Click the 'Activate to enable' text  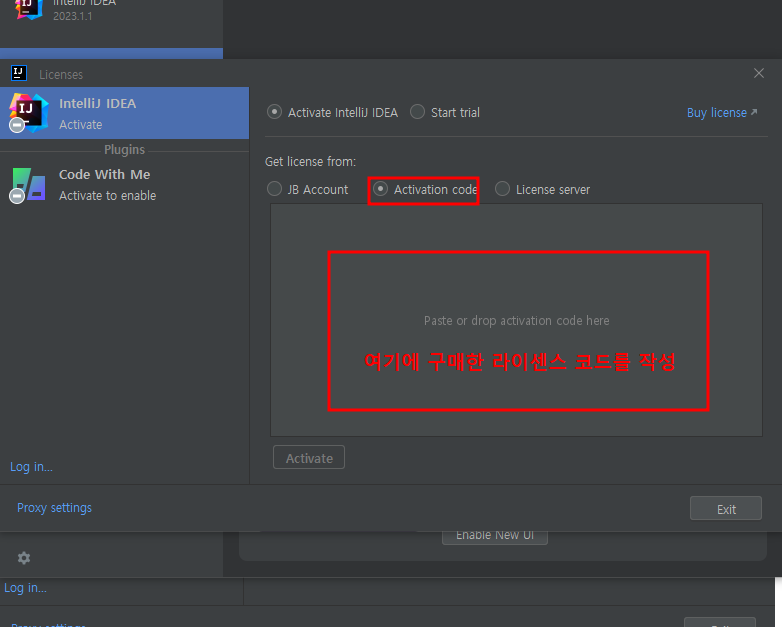point(107,196)
